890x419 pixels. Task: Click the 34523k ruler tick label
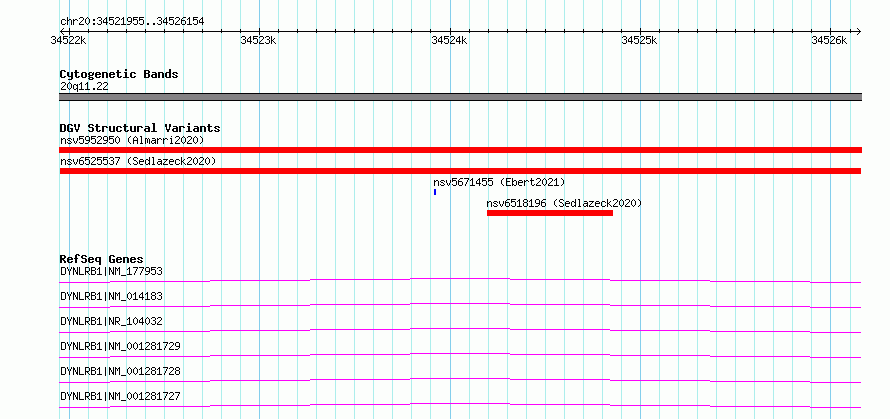coord(258,40)
